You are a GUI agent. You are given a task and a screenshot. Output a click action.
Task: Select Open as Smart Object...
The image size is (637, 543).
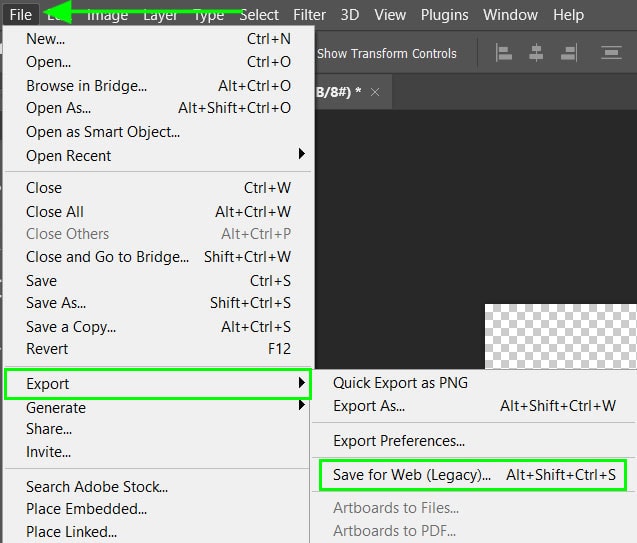pos(158,132)
